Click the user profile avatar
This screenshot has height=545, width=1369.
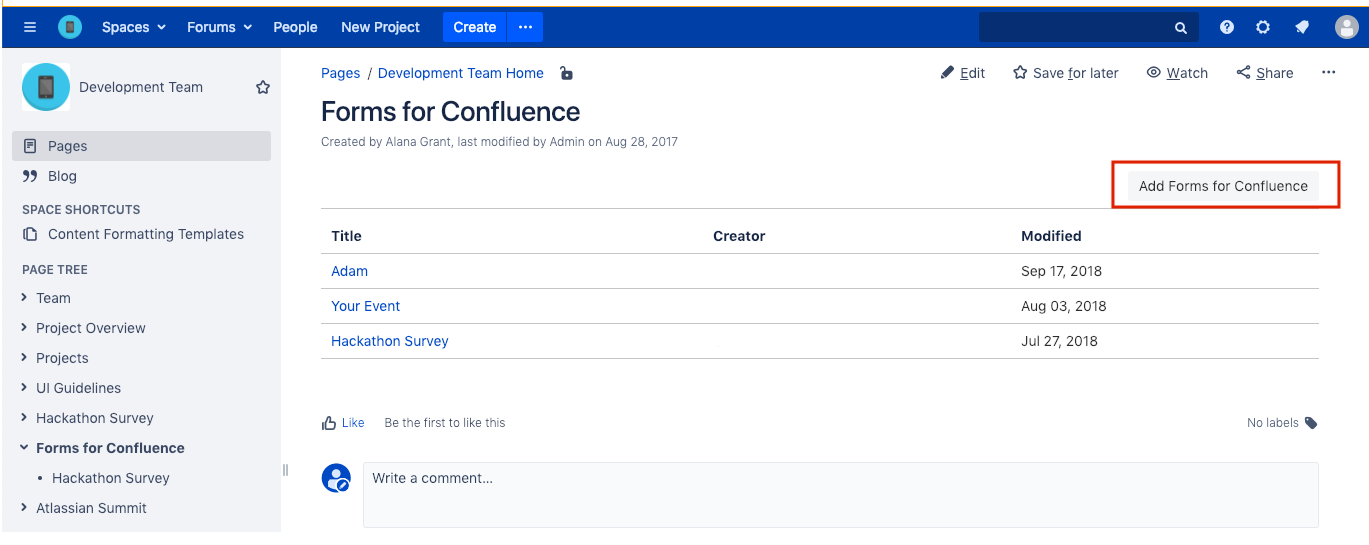click(1346, 27)
